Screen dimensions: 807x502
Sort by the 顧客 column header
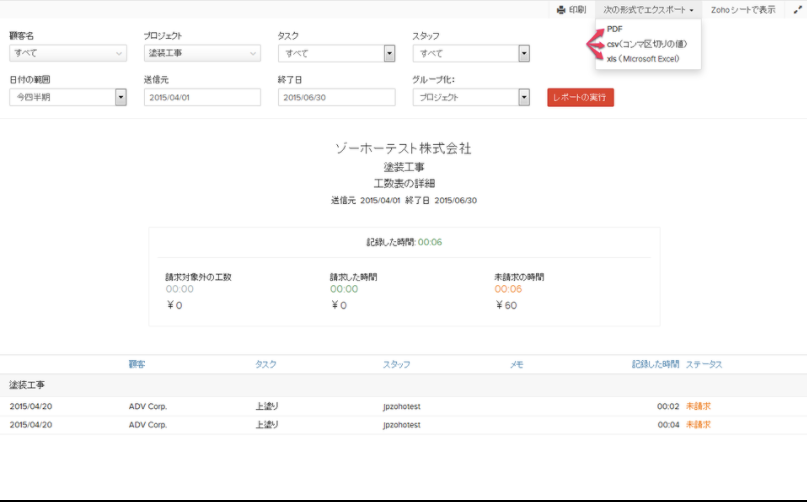tap(137, 365)
